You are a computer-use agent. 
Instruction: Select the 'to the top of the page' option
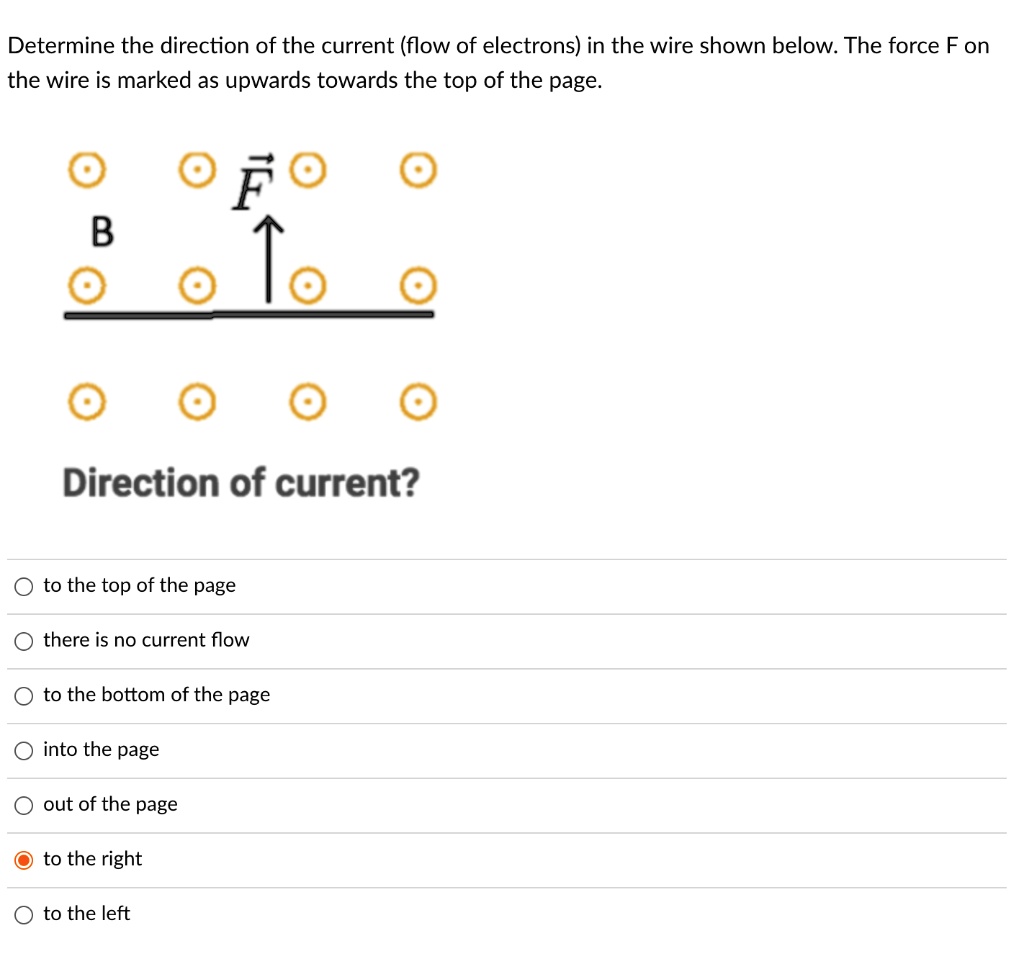click(x=23, y=586)
